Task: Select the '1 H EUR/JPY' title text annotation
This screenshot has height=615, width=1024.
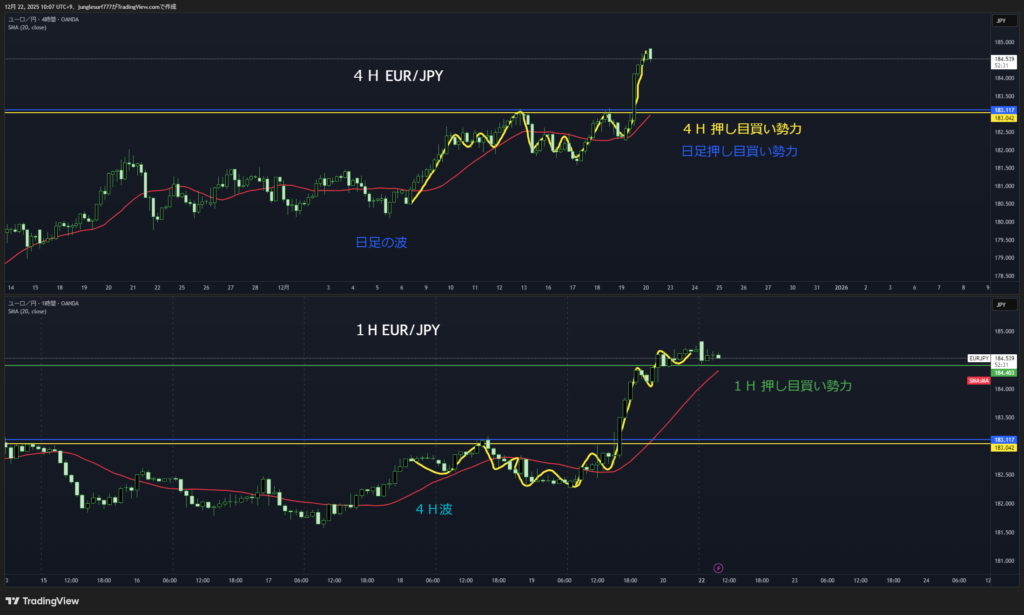Action: tap(398, 329)
